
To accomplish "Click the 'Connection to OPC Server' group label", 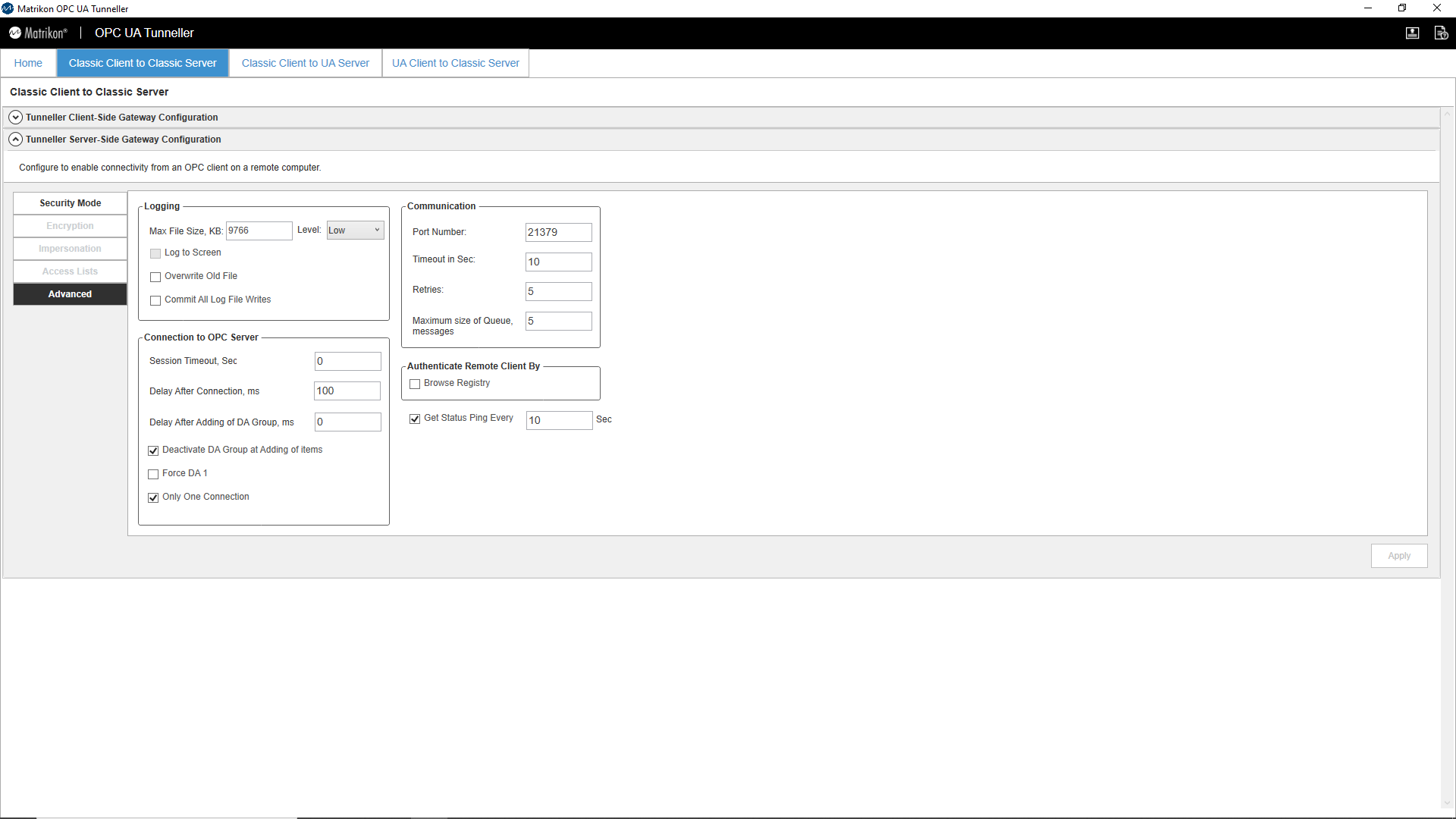I will point(201,337).
